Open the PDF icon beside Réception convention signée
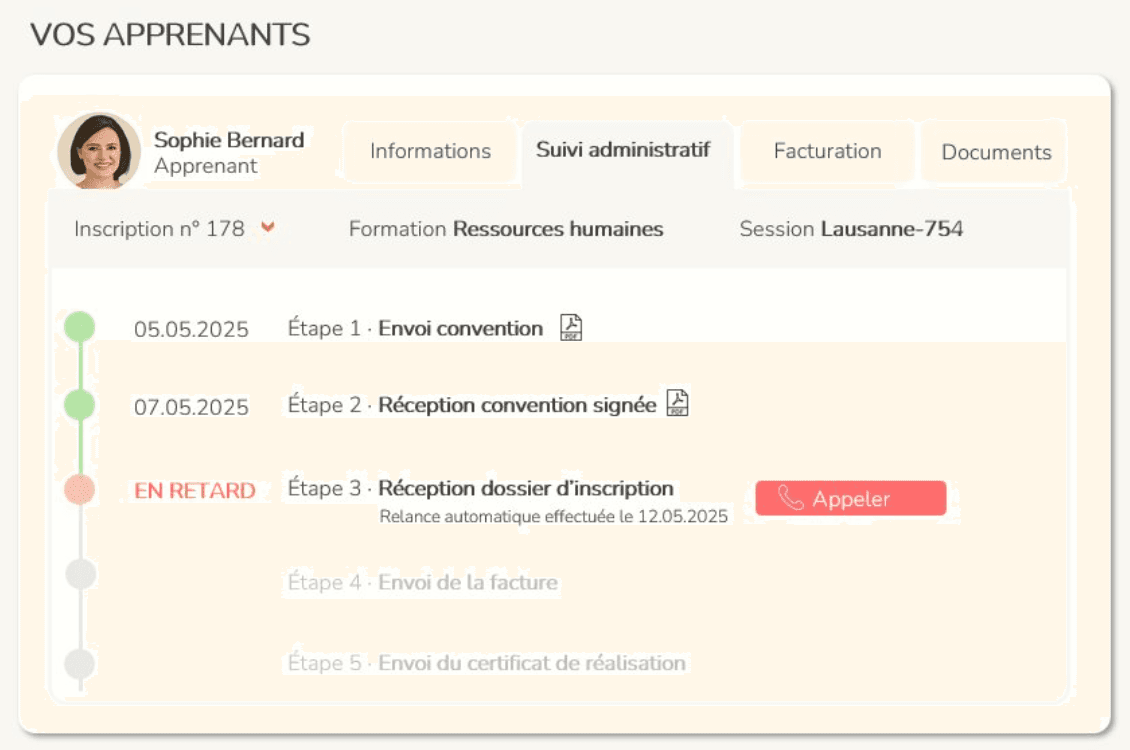1130x750 pixels. [678, 404]
